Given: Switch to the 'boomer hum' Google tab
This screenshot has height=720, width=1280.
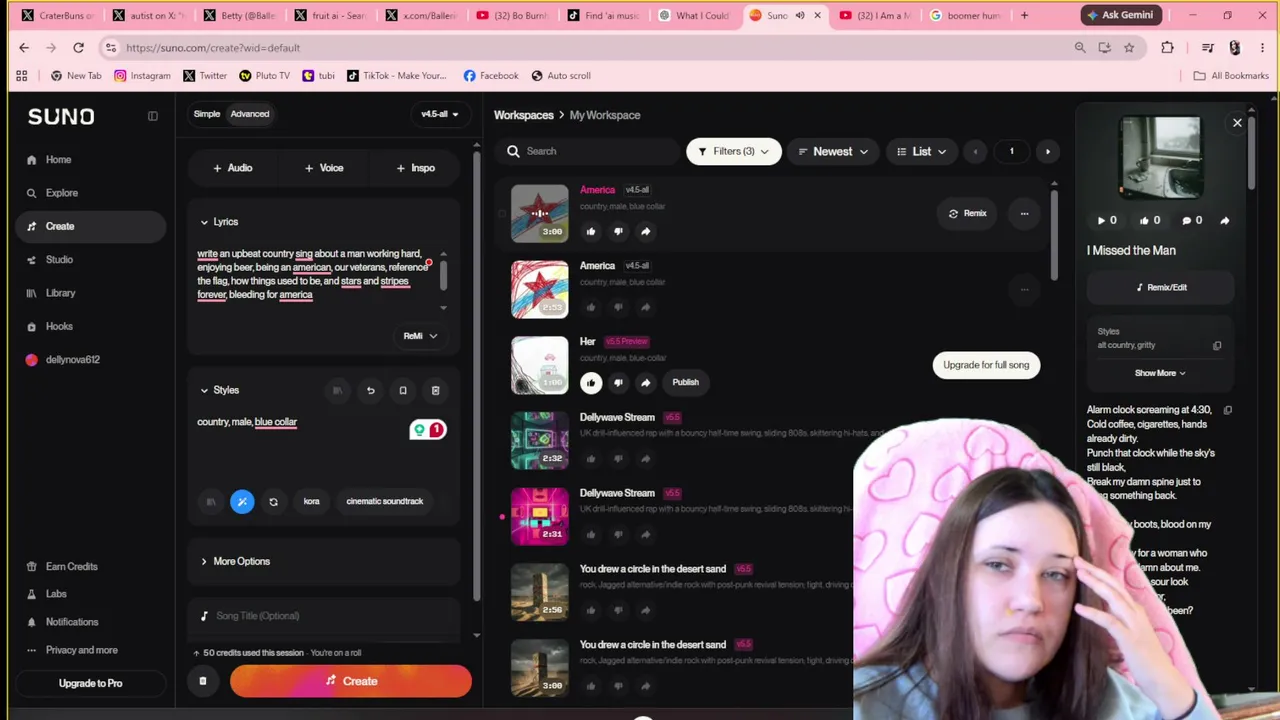Looking at the screenshot, I should (965, 16).
